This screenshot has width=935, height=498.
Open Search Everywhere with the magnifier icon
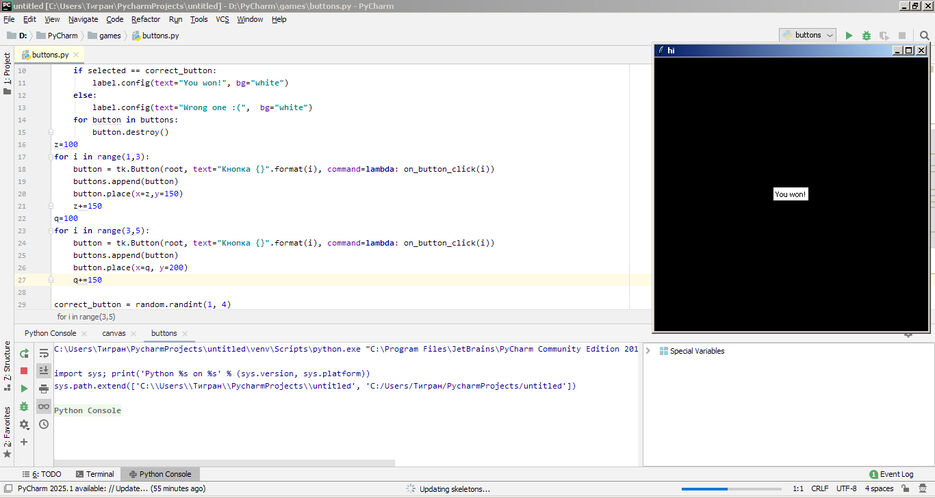tap(924, 36)
